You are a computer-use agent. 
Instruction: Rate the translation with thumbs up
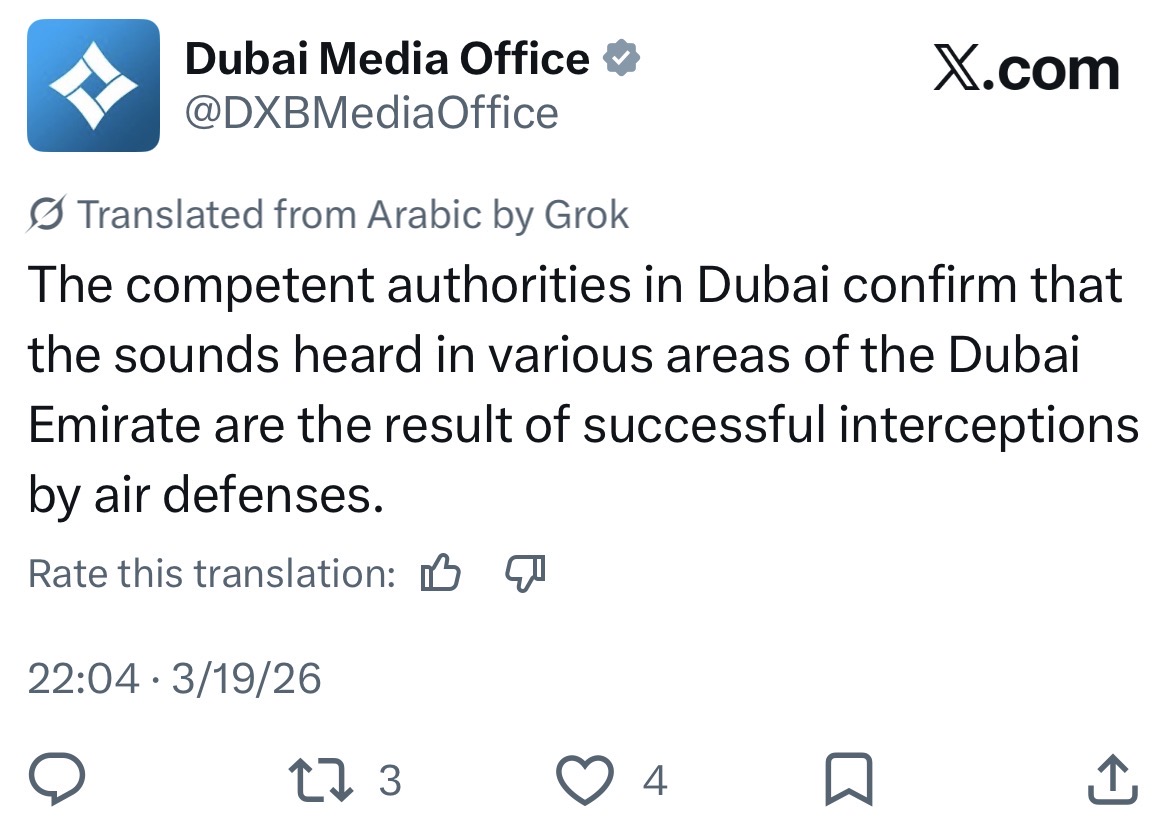(x=440, y=573)
